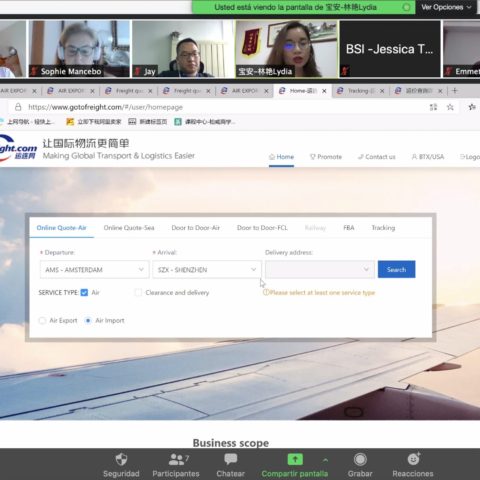Select Air Import radio button
Viewport: 480px width, 480px height.
[88, 321]
